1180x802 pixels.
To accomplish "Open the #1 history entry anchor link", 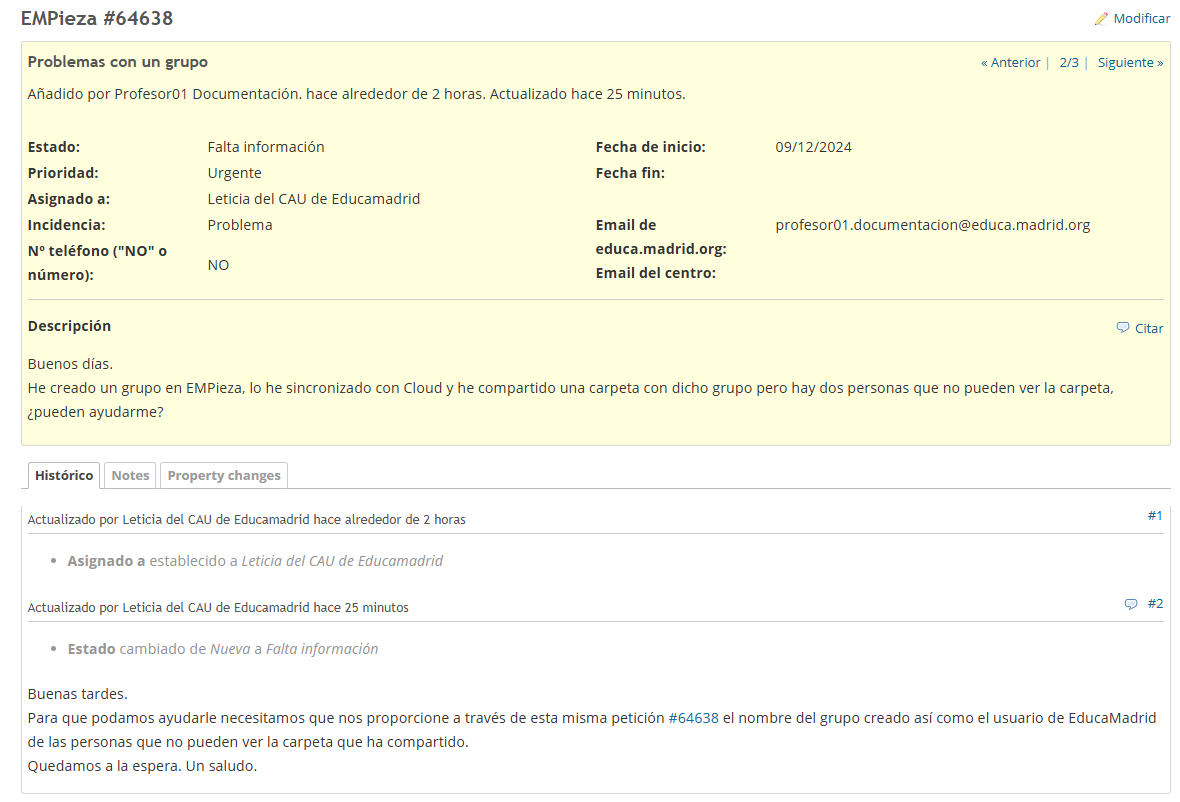I will [1155, 516].
